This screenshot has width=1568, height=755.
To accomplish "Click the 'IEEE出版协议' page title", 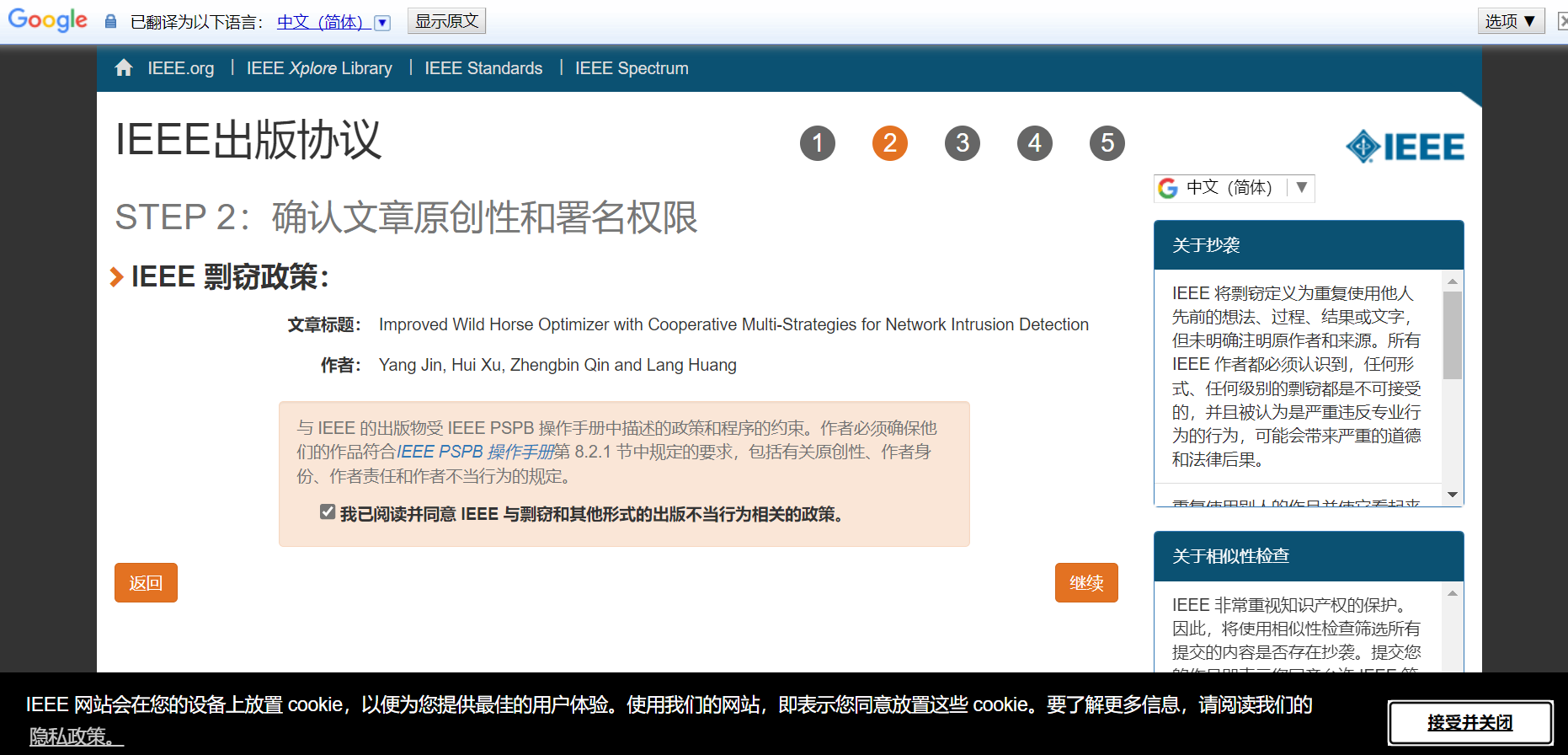I will [x=248, y=140].
